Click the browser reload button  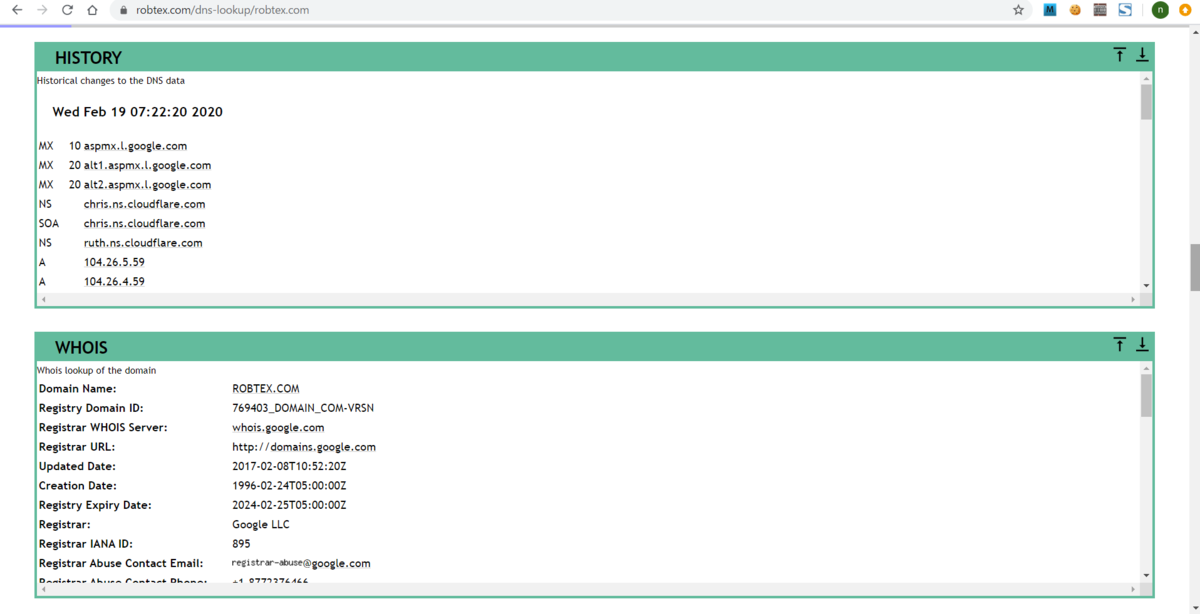click(x=66, y=10)
